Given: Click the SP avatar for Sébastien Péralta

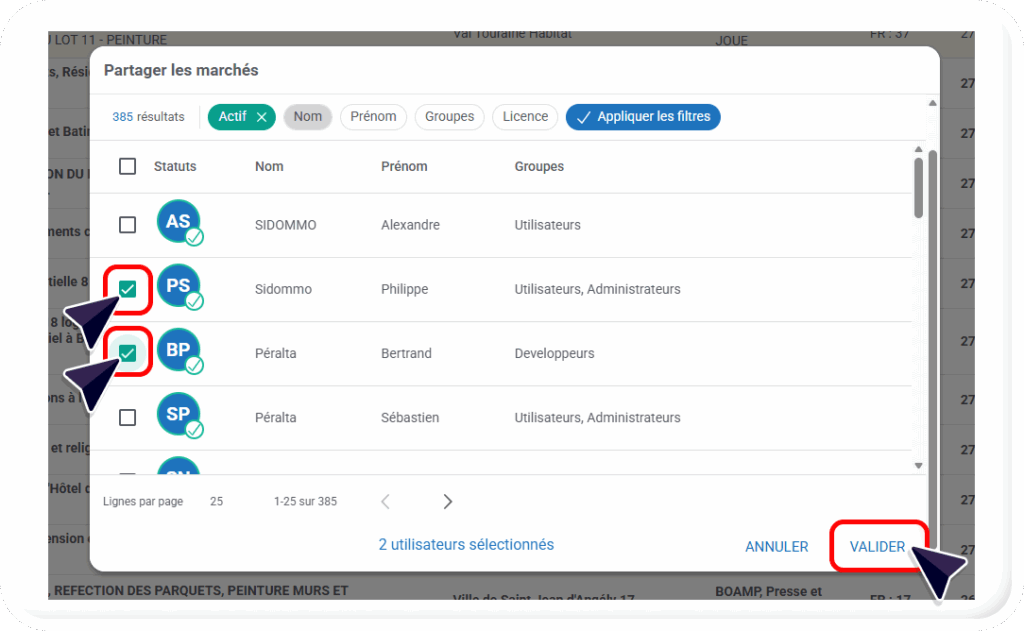Looking at the screenshot, I should (x=179, y=416).
